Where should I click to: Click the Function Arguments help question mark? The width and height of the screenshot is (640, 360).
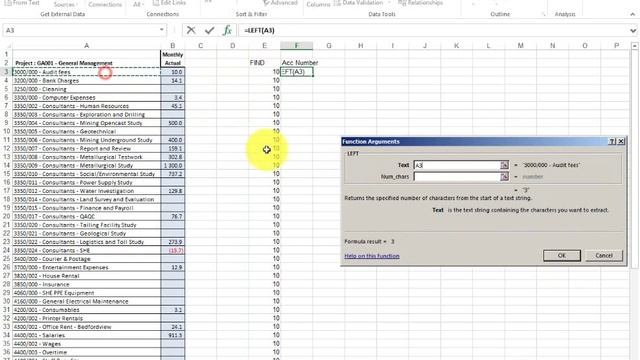pyautogui.click(x=612, y=141)
